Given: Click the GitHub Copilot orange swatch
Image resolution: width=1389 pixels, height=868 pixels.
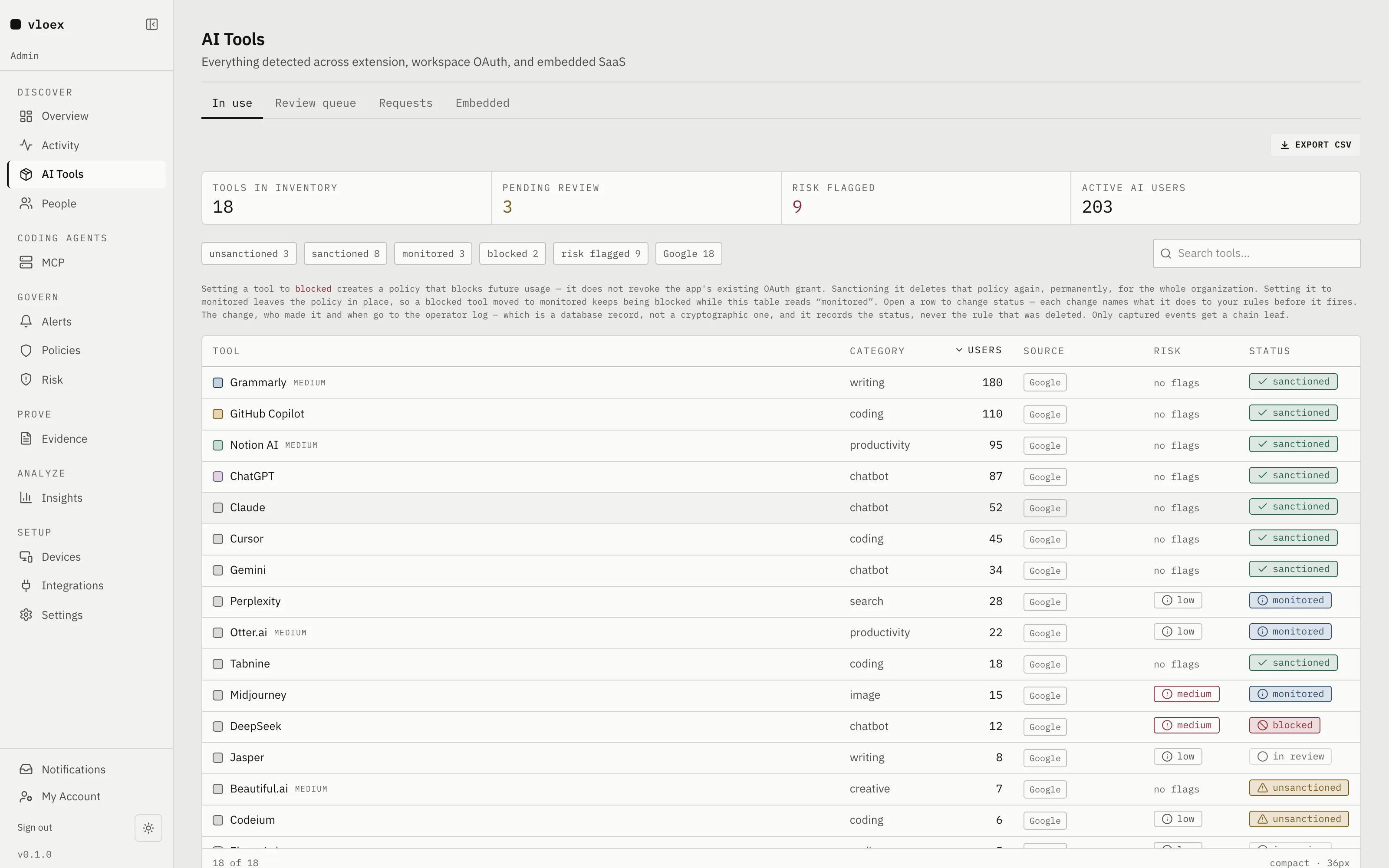Looking at the screenshot, I should (218, 414).
